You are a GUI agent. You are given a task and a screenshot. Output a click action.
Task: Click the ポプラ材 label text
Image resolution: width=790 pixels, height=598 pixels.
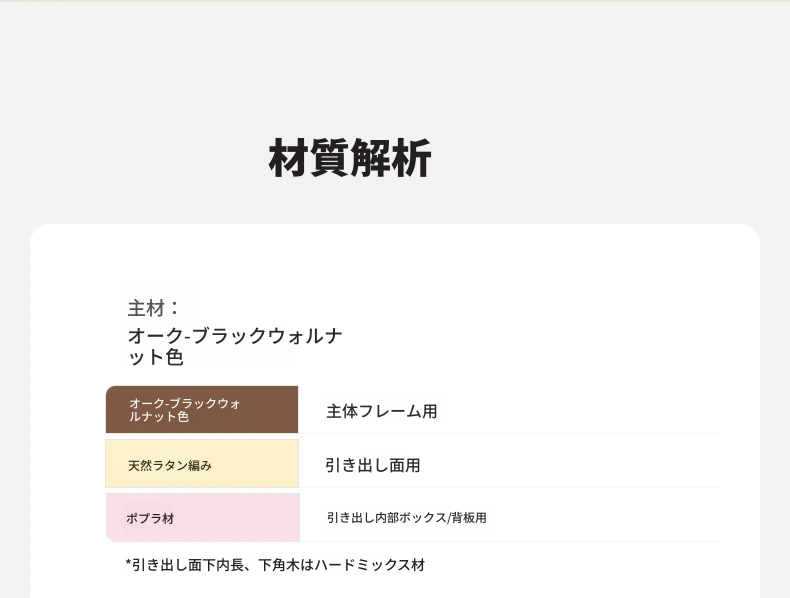pyautogui.click(x=150, y=518)
